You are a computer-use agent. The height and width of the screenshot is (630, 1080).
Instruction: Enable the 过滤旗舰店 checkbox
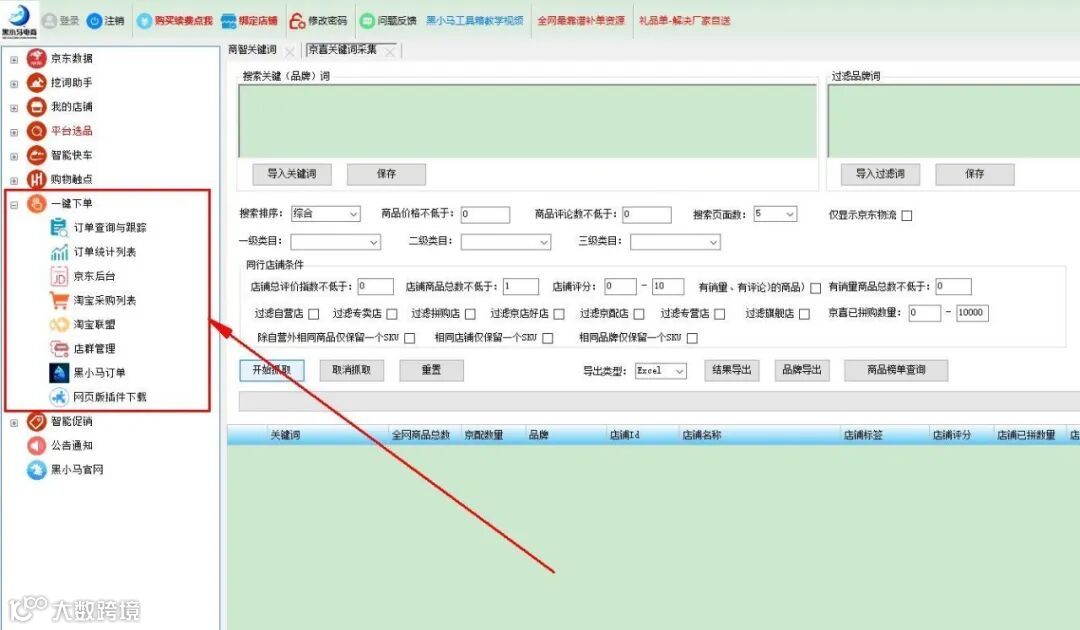pos(804,314)
